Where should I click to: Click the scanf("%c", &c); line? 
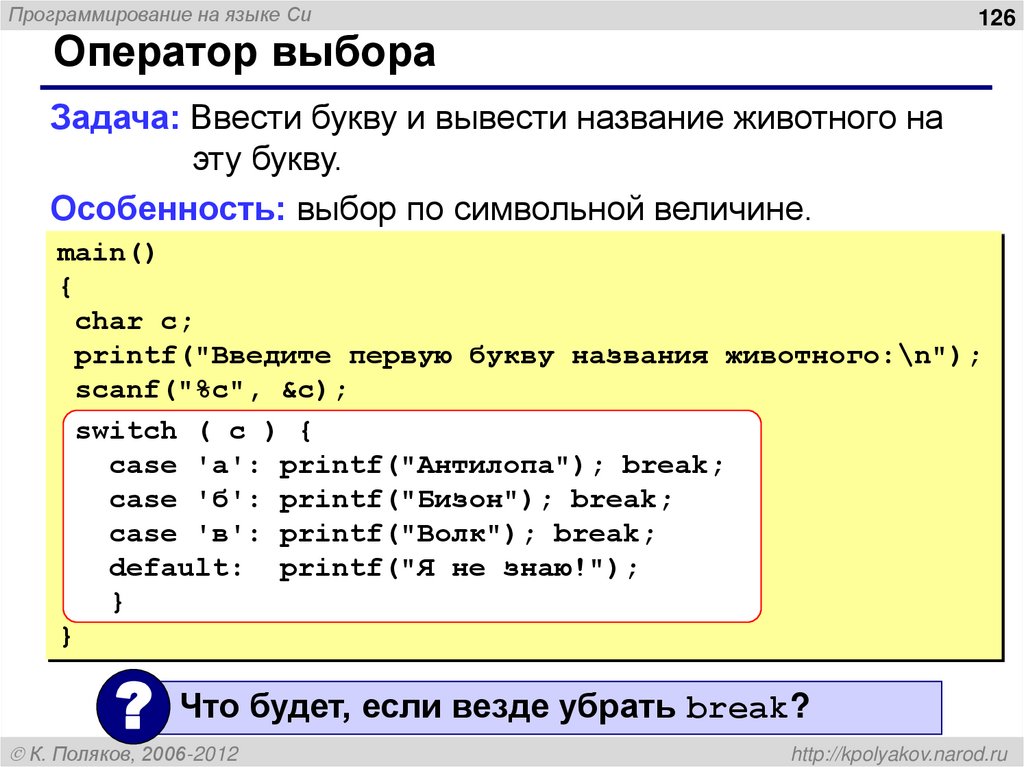(x=211, y=390)
